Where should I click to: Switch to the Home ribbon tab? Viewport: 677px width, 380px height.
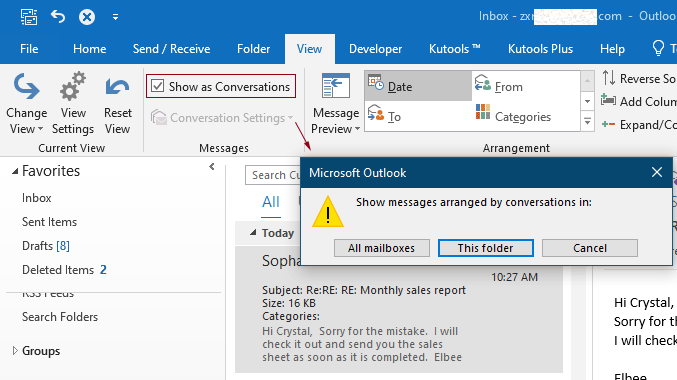coord(89,49)
